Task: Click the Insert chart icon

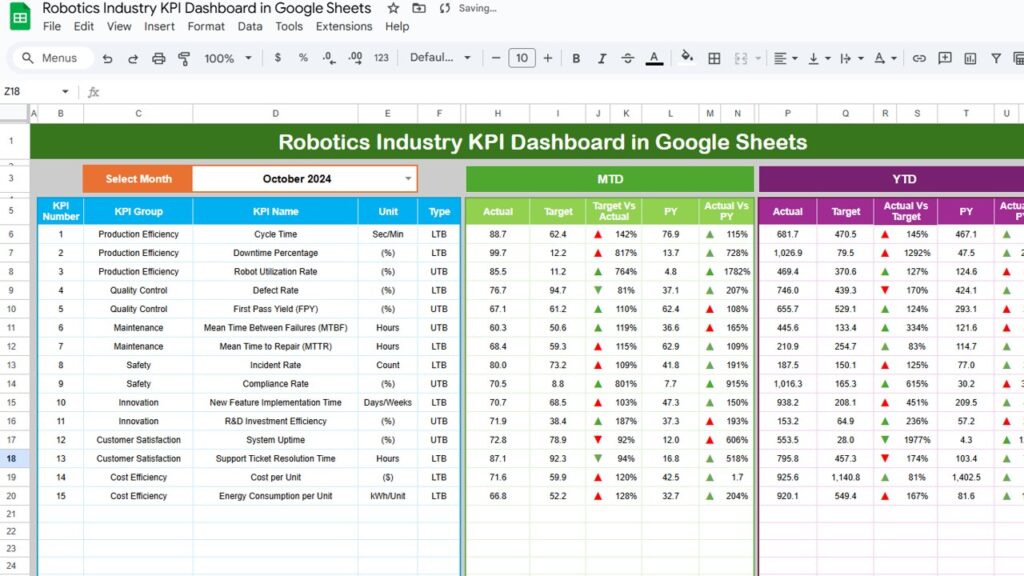Action: click(x=970, y=58)
